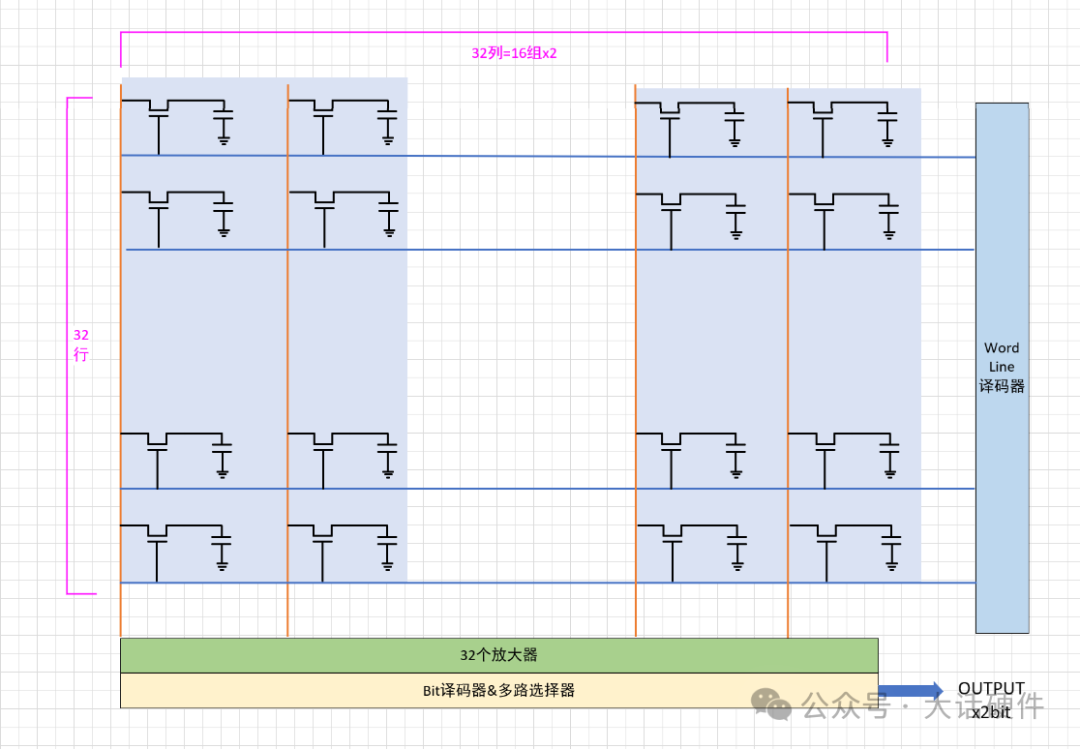Select the capacitor in the top-left memory cell
The height and width of the screenshot is (749, 1080).
(x=223, y=120)
